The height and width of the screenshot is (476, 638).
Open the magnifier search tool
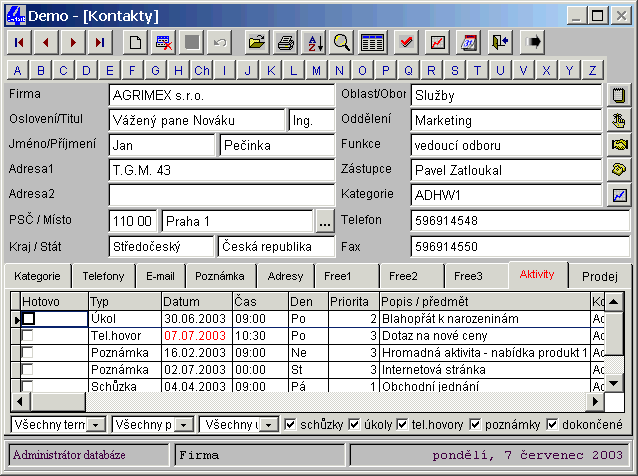click(342, 42)
